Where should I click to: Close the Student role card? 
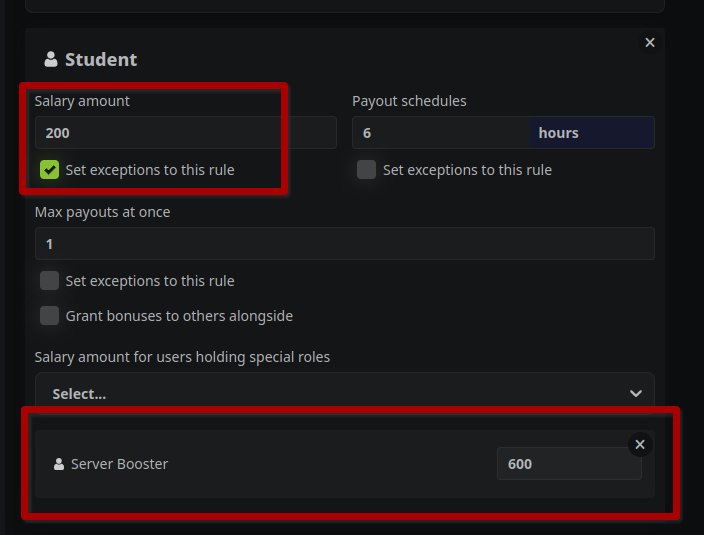[x=650, y=42]
